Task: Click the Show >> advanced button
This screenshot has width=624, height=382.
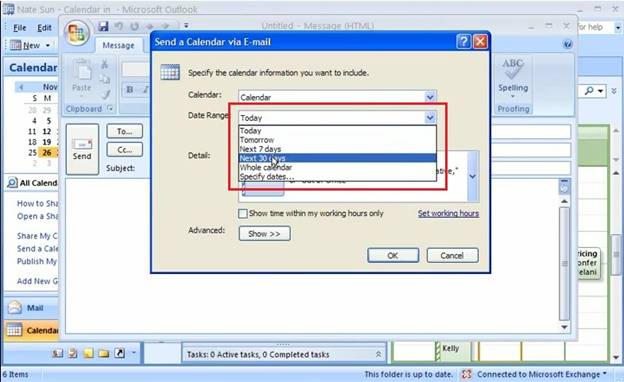Action: click(264, 234)
